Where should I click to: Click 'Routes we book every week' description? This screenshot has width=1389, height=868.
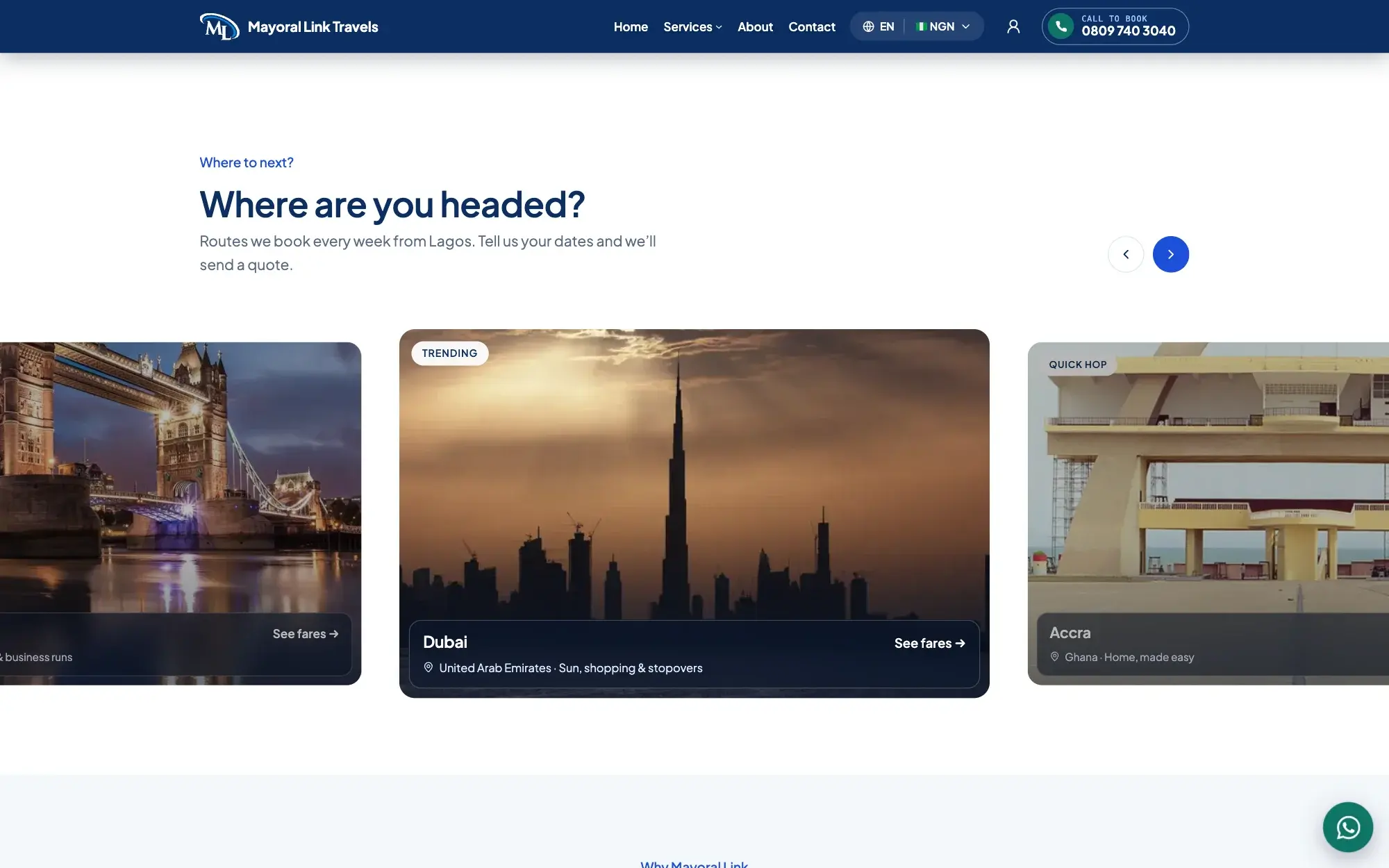click(x=428, y=253)
